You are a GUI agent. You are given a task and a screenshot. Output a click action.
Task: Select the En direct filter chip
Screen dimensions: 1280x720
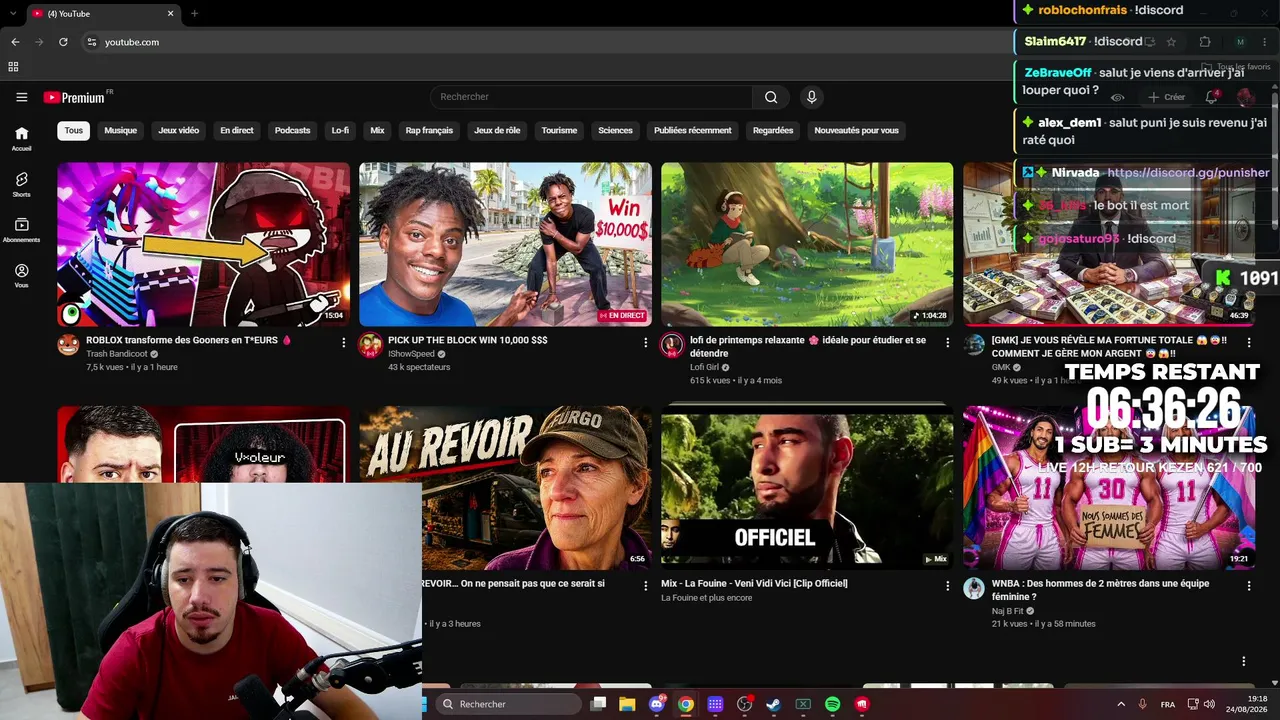point(237,130)
